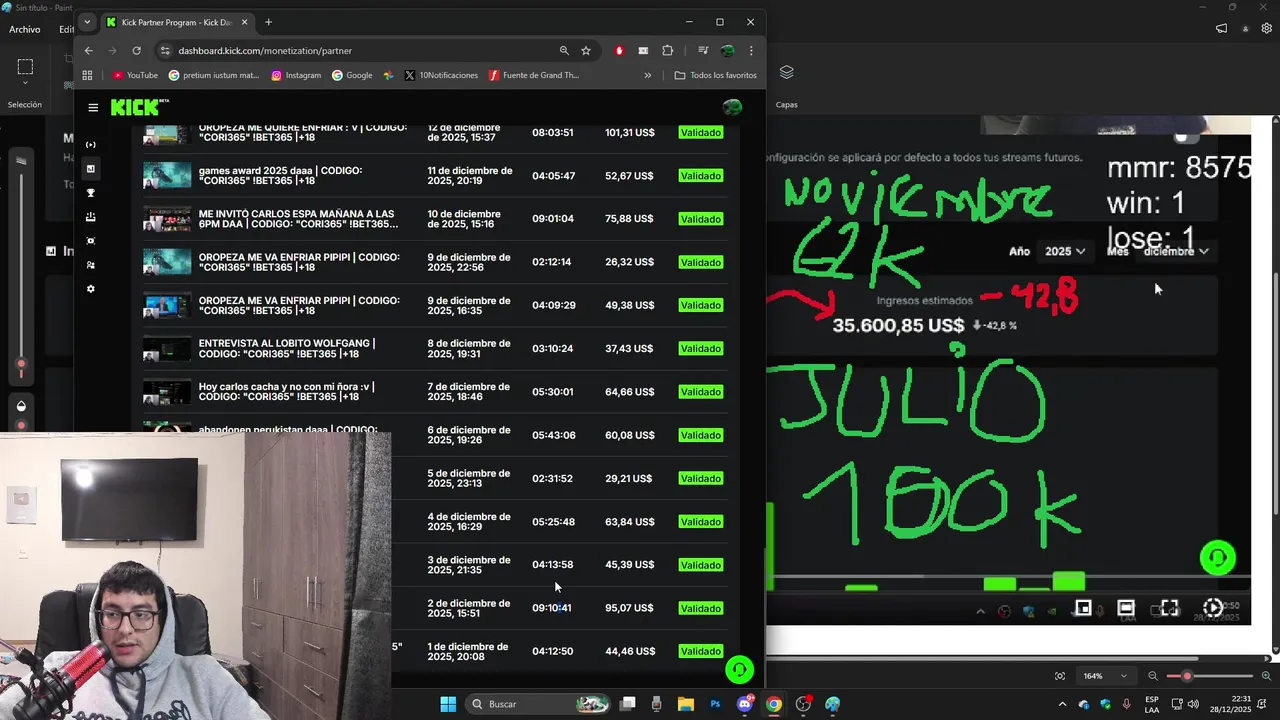The image size is (1280, 720).
Task: Open taskbar Task View
Action: [x=628, y=704]
